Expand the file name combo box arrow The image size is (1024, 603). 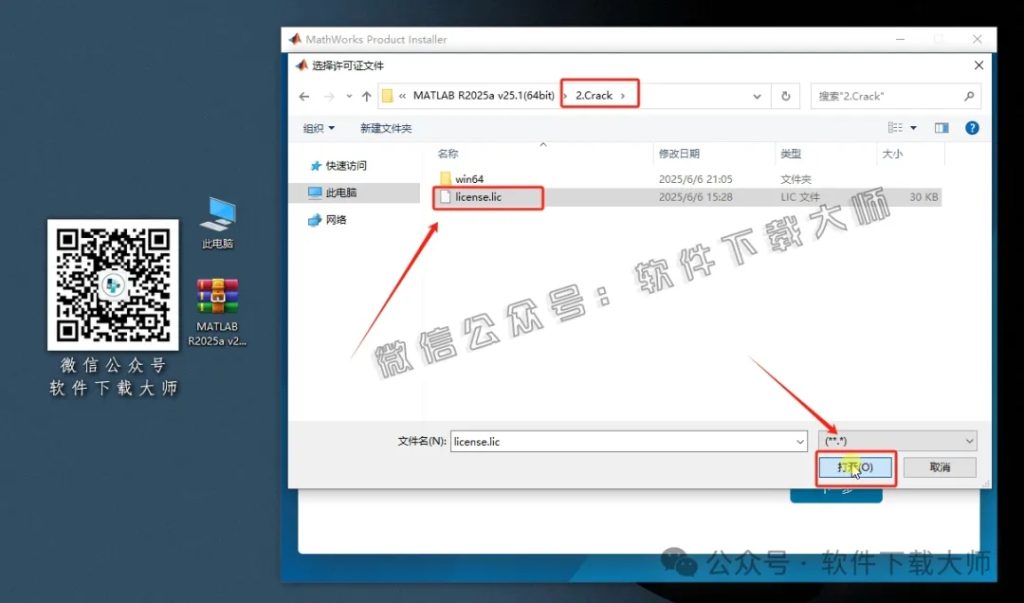coord(798,440)
